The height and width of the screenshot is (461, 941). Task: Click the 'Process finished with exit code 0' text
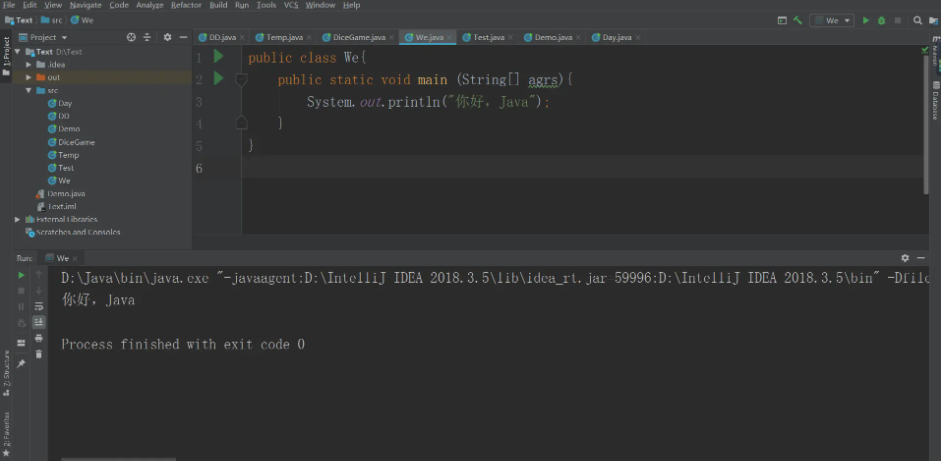tap(183, 345)
